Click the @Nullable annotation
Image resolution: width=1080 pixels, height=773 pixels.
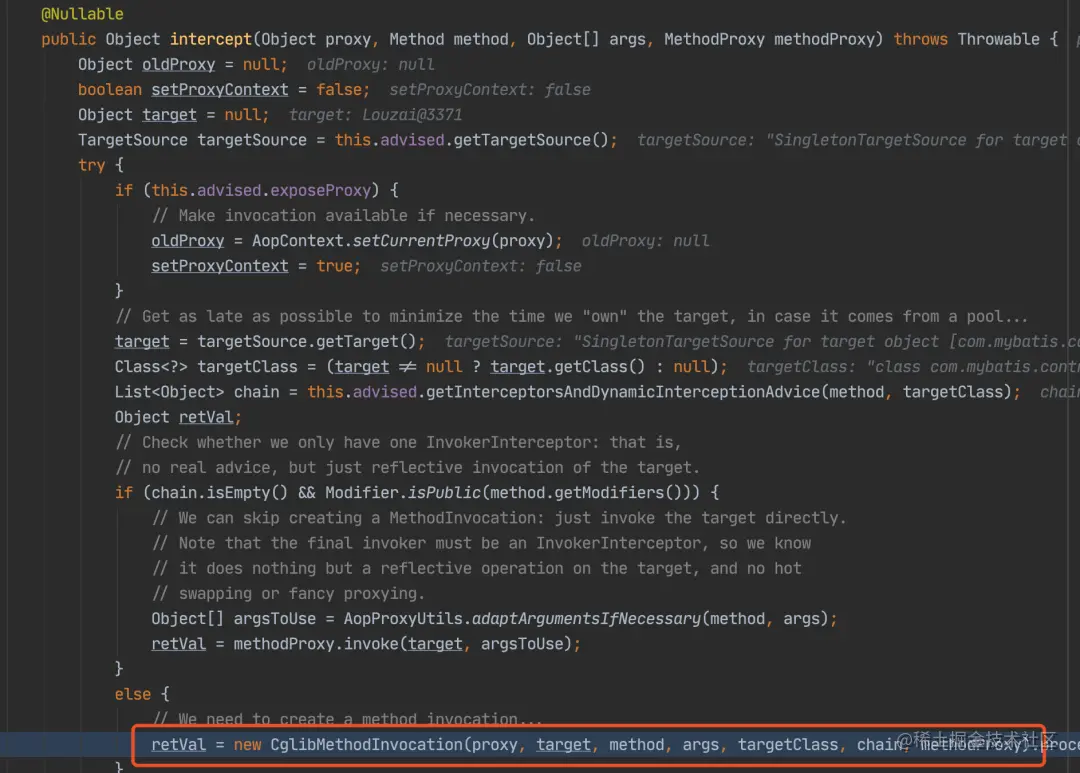(x=82, y=14)
